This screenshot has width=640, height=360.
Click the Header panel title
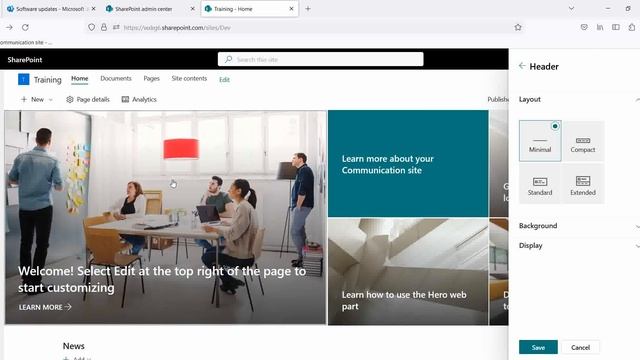coord(544,67)
